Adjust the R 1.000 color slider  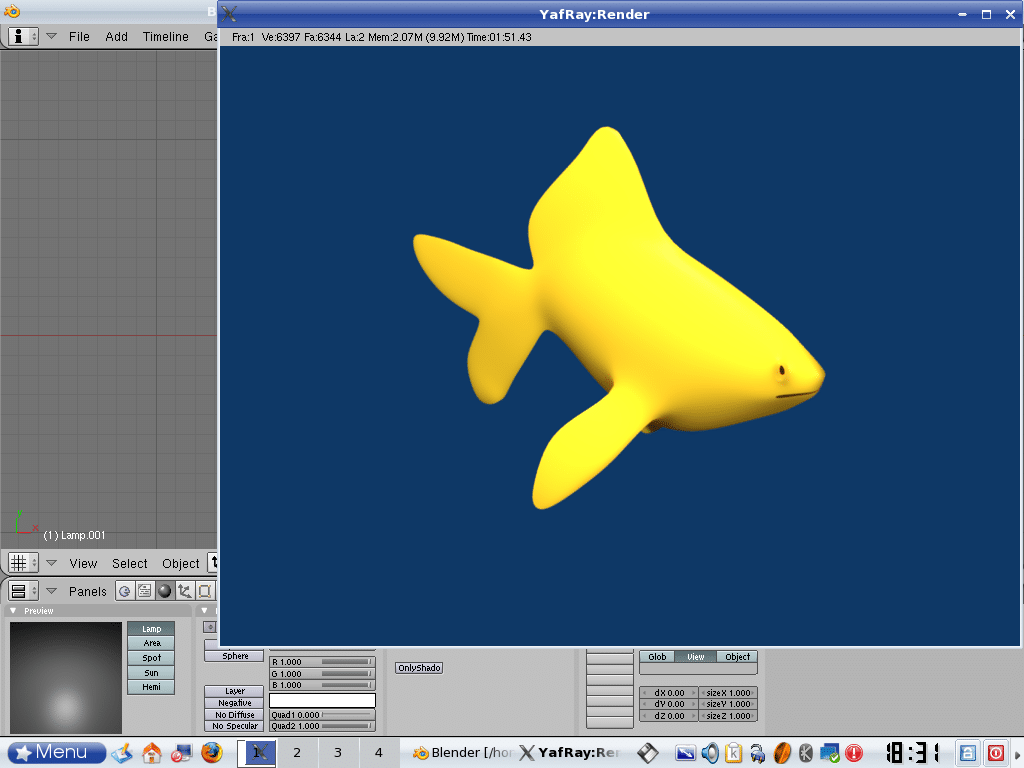pos(322,661)
